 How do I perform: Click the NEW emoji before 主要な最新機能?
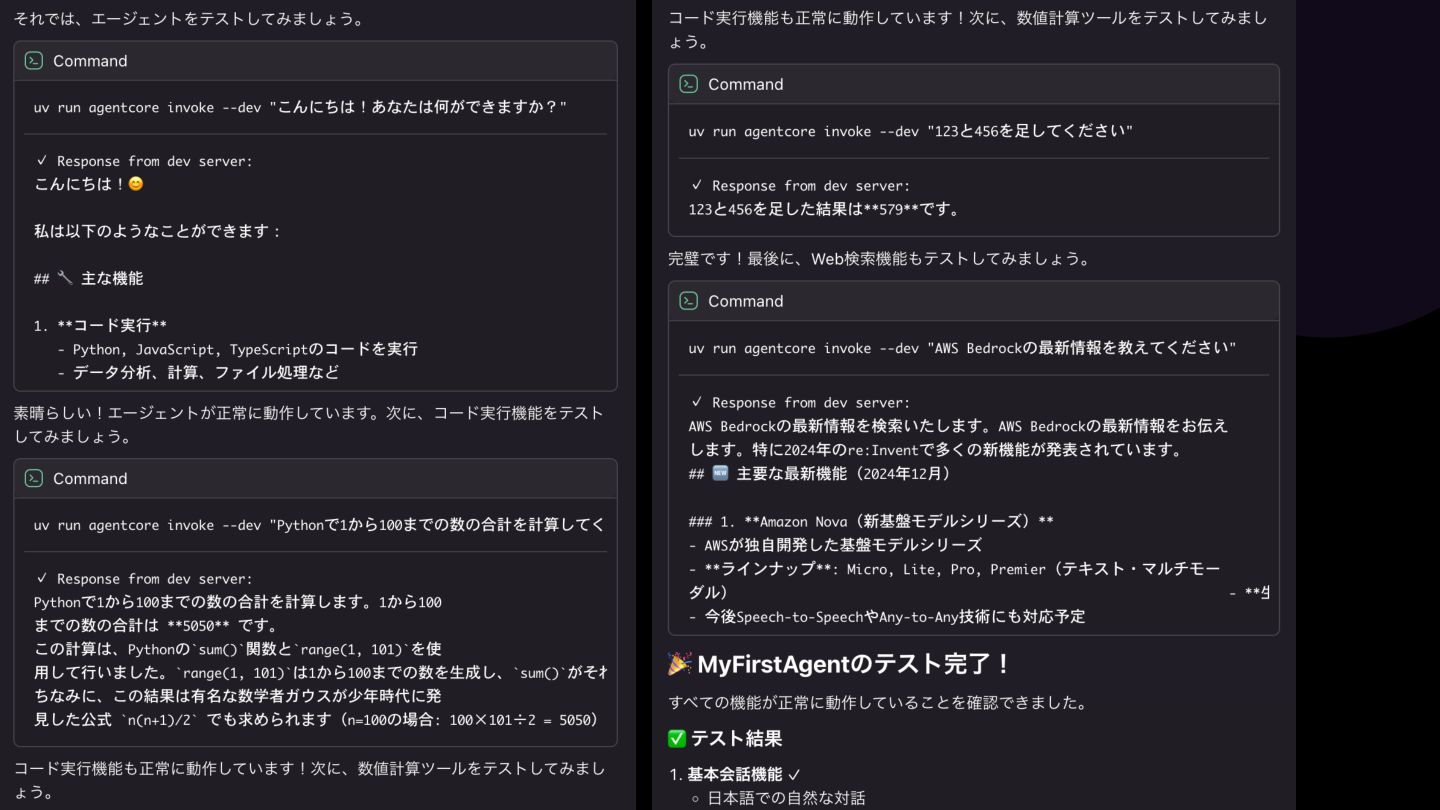tap(720, 473)
